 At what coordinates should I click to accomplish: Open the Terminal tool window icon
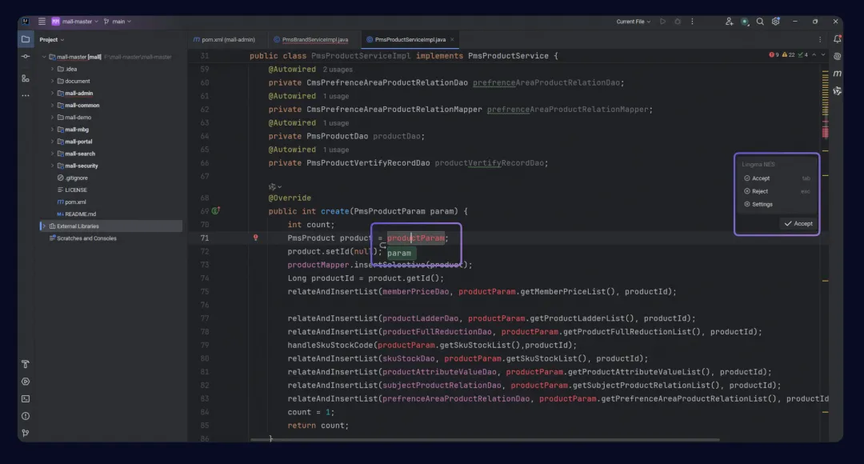point(25,398)
